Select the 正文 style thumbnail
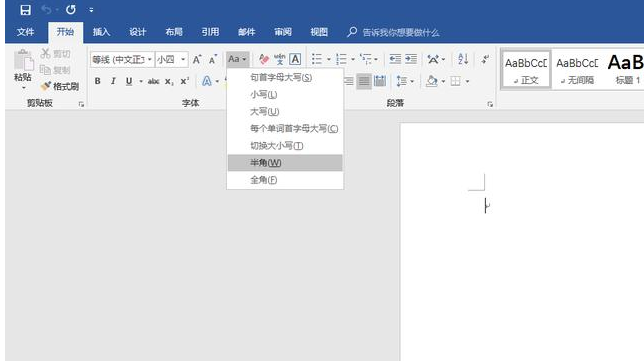Viewport: 644px width, 361px height. coord(526,69)
